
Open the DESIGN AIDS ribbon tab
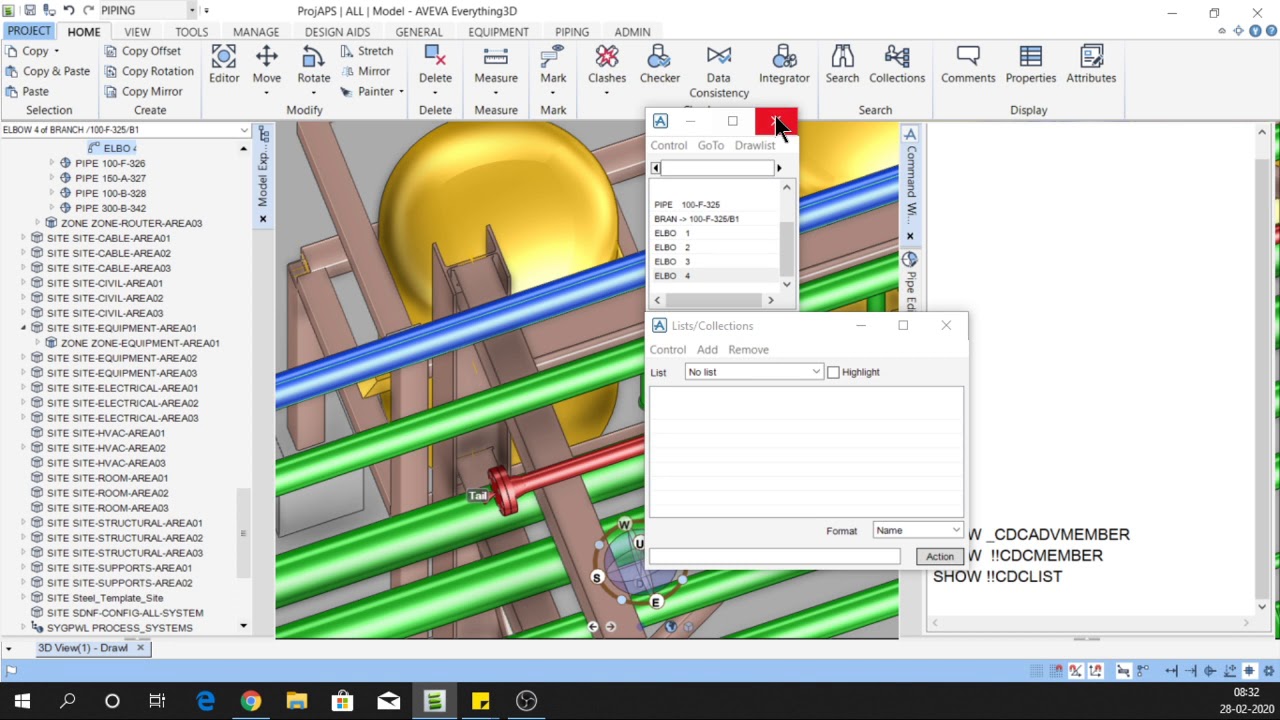click(337, 32)
